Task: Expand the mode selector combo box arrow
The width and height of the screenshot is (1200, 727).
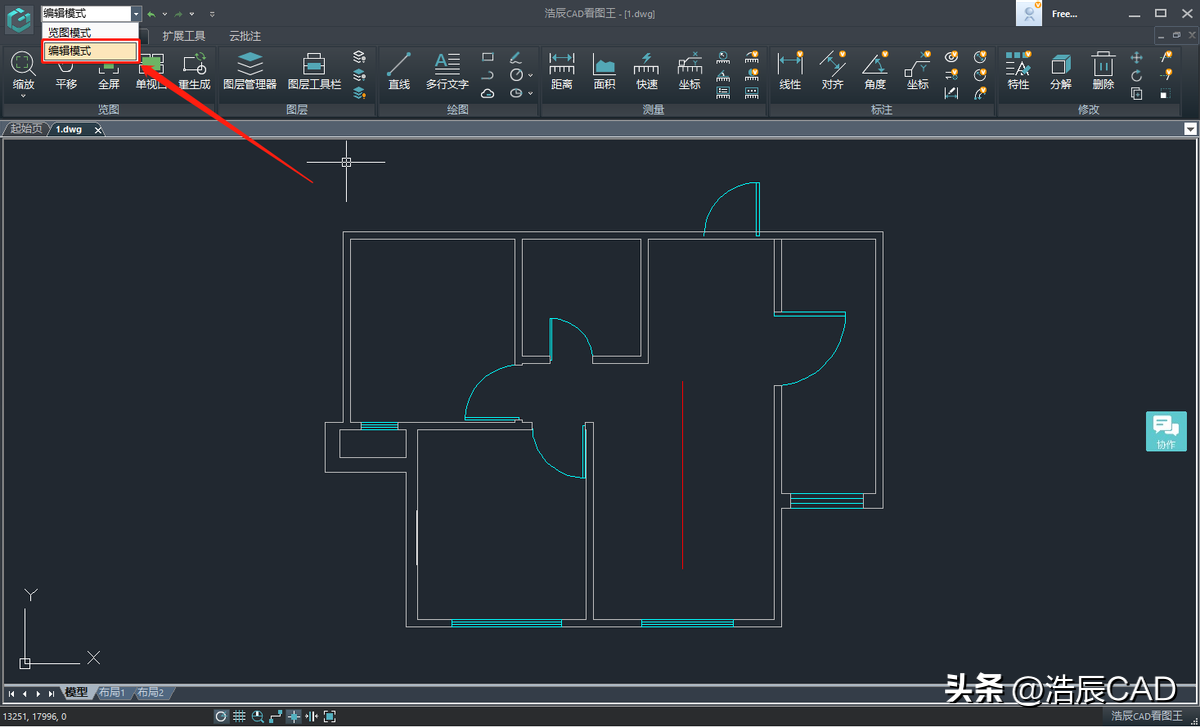Action: 135,14
